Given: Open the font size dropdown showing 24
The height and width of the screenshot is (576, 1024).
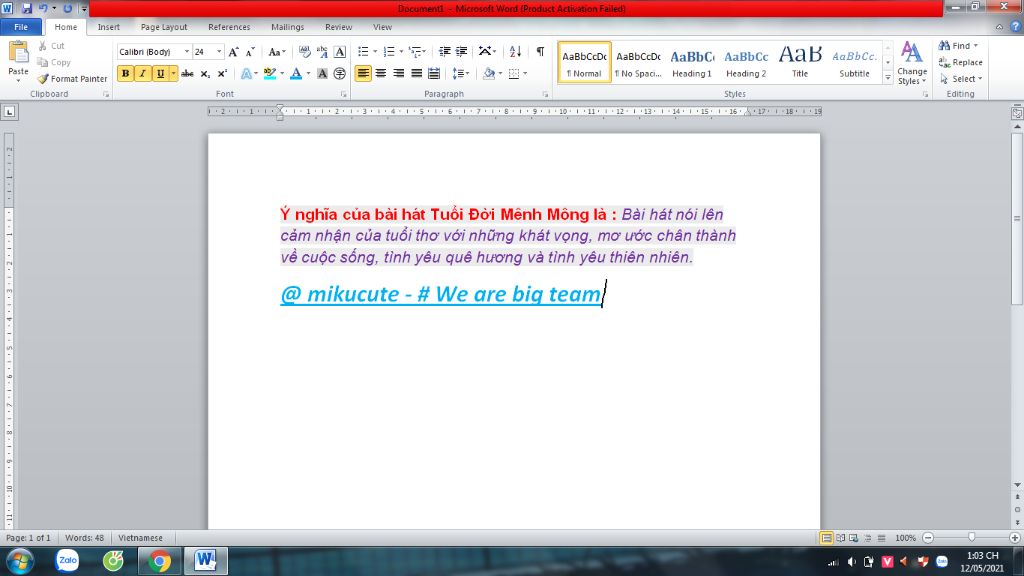Looking at the screenshot, I should tap(219, 52).
